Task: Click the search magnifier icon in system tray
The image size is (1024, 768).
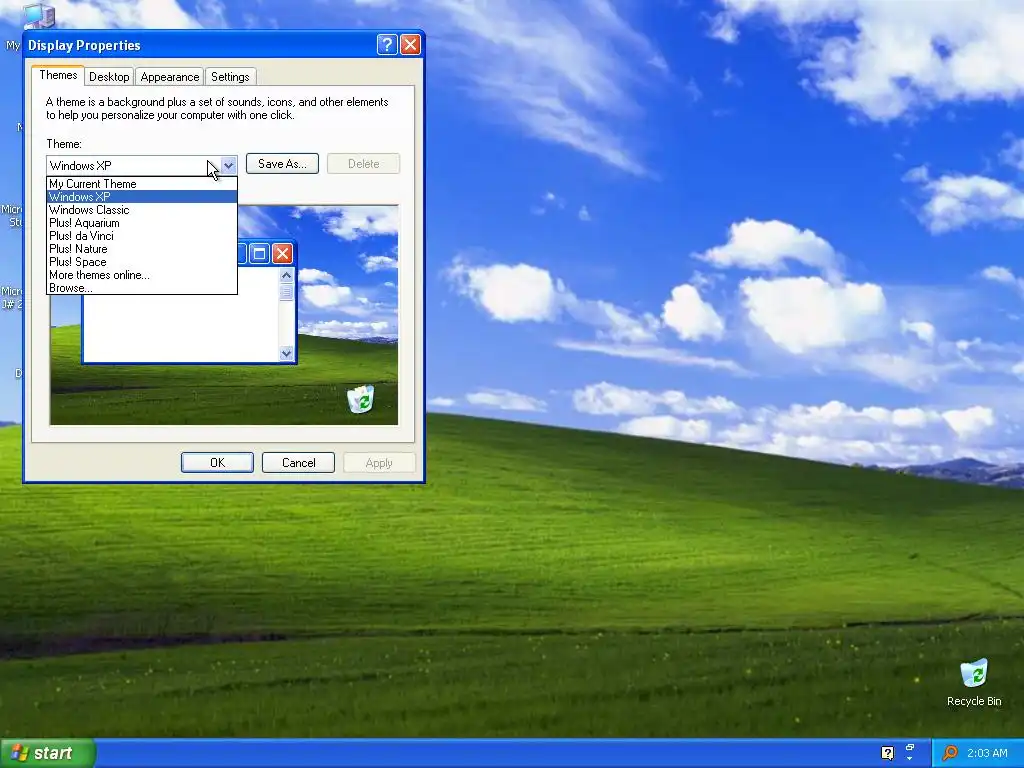Action: (950, 753)
